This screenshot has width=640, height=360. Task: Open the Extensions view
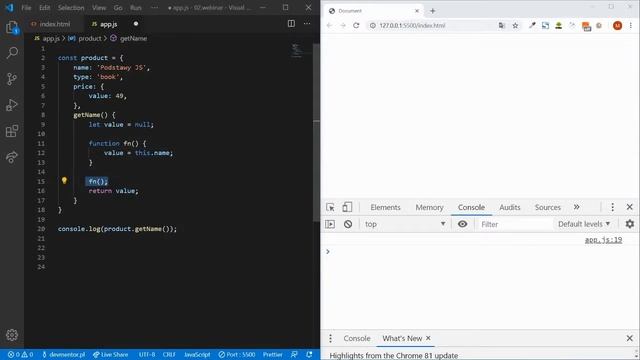point(12,131)
